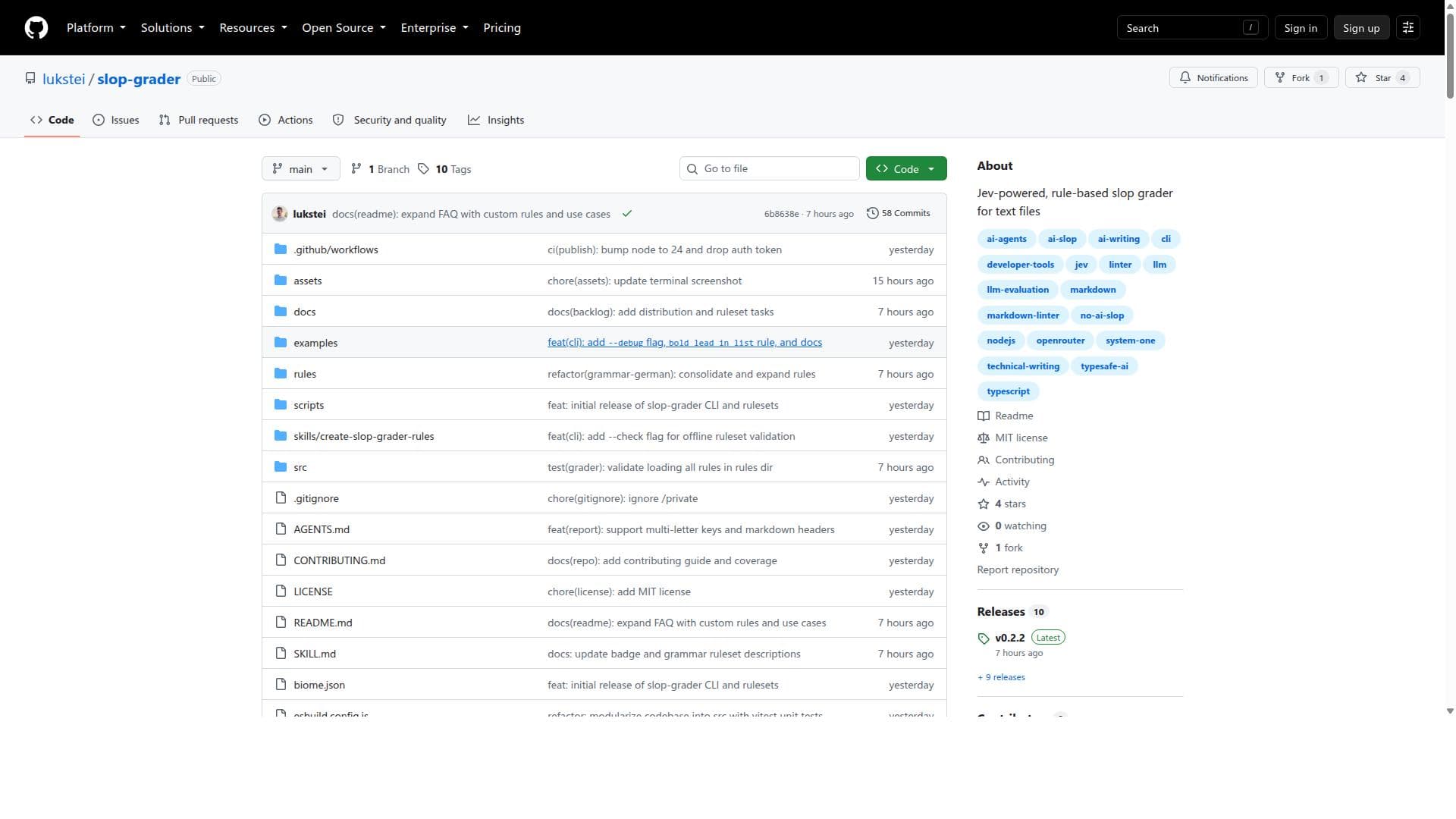Click the folder icon beside rules
This screenshot has height=819, width=1456.
click(x=281, y=374)
